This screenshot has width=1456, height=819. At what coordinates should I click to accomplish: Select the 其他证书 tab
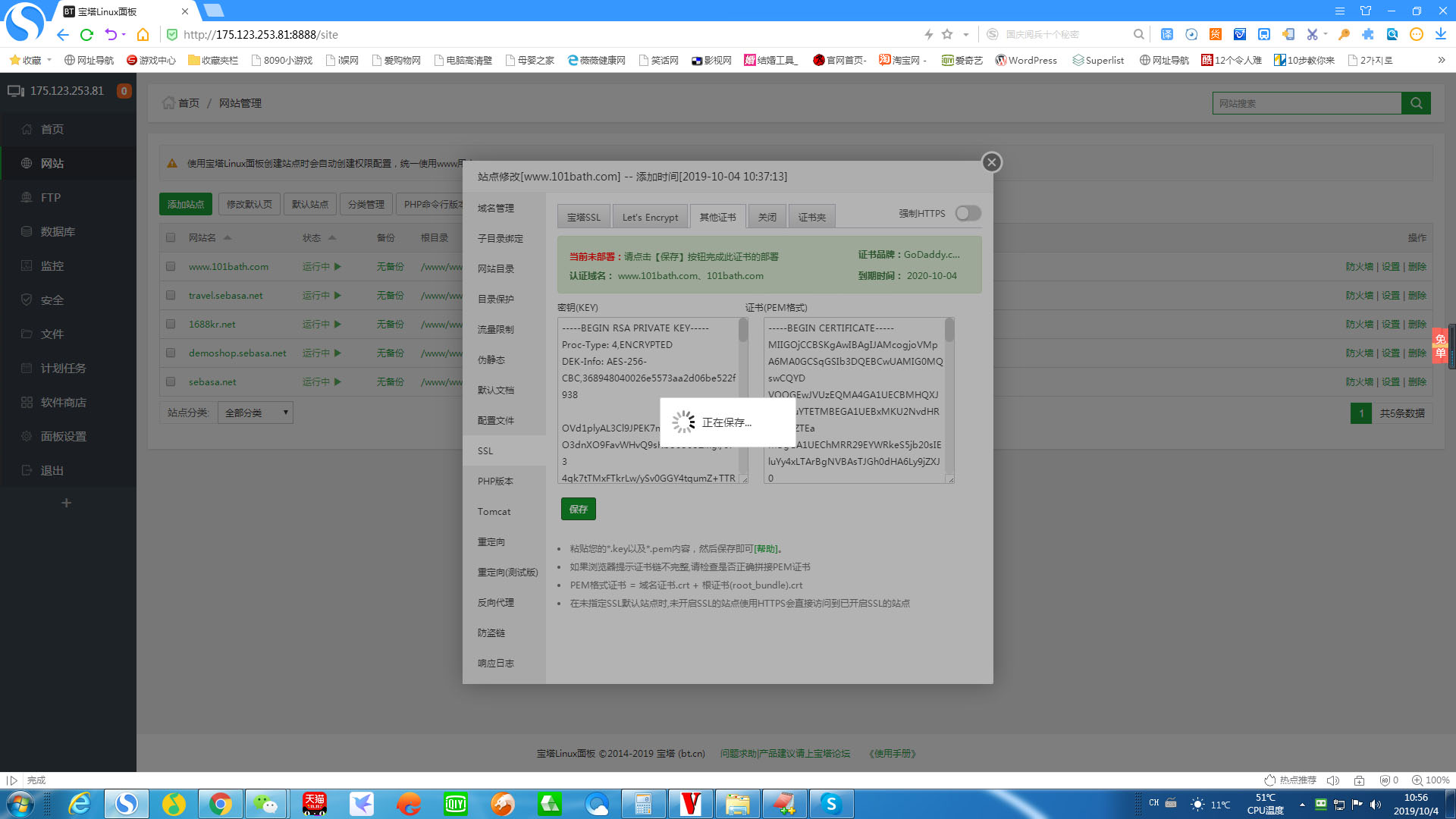(x=717, y=217)
